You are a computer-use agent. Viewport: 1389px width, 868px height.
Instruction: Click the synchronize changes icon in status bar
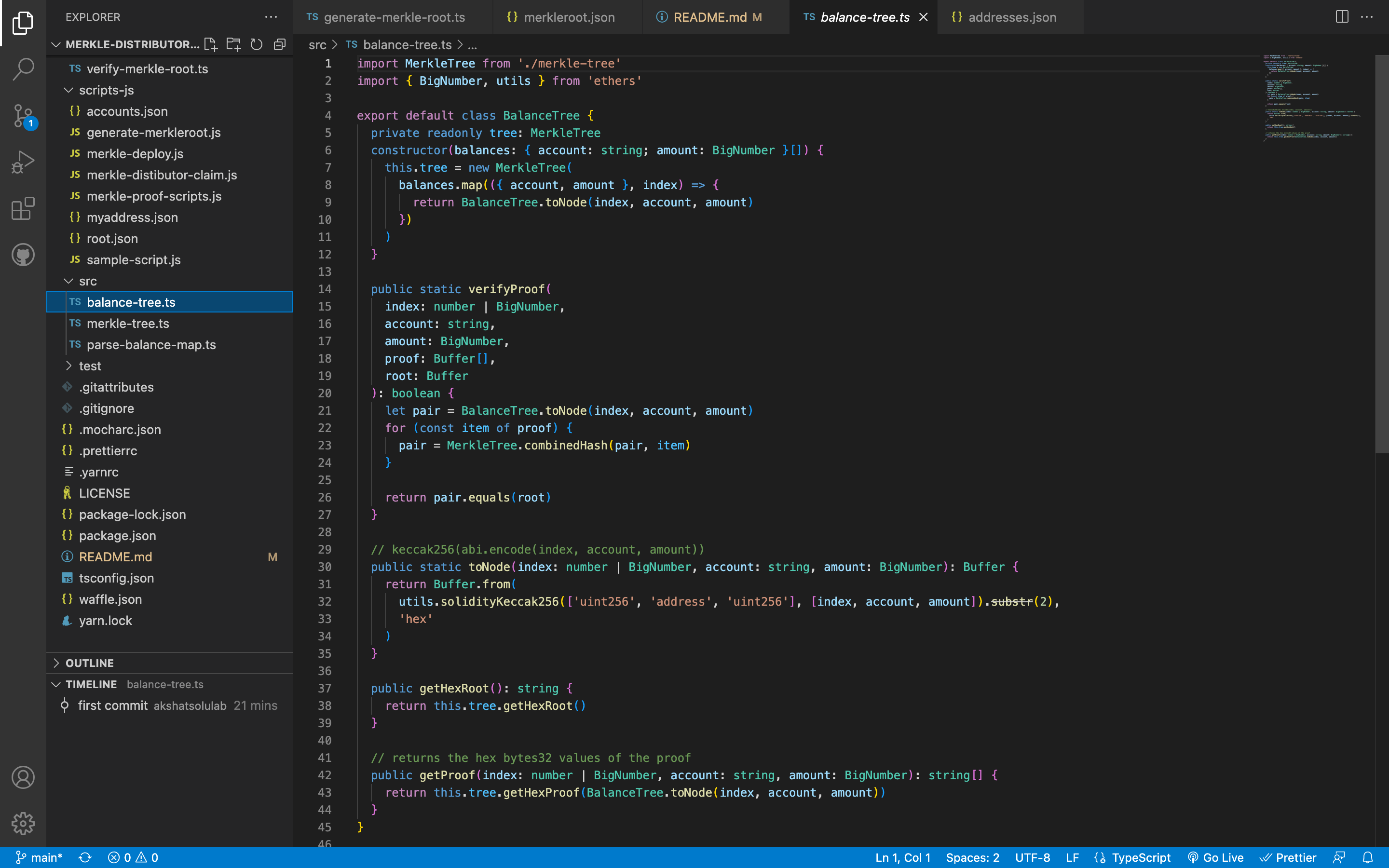tap(85, 858)
